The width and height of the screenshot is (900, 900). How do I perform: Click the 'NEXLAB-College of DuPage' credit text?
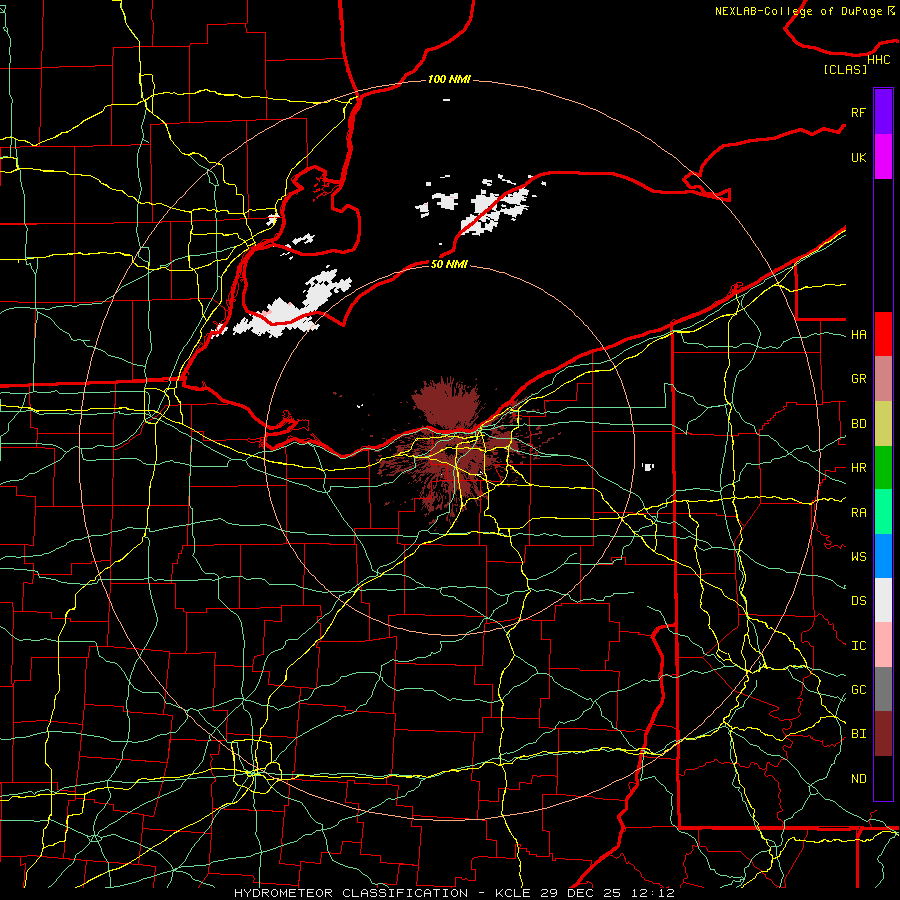click(798, 11)
